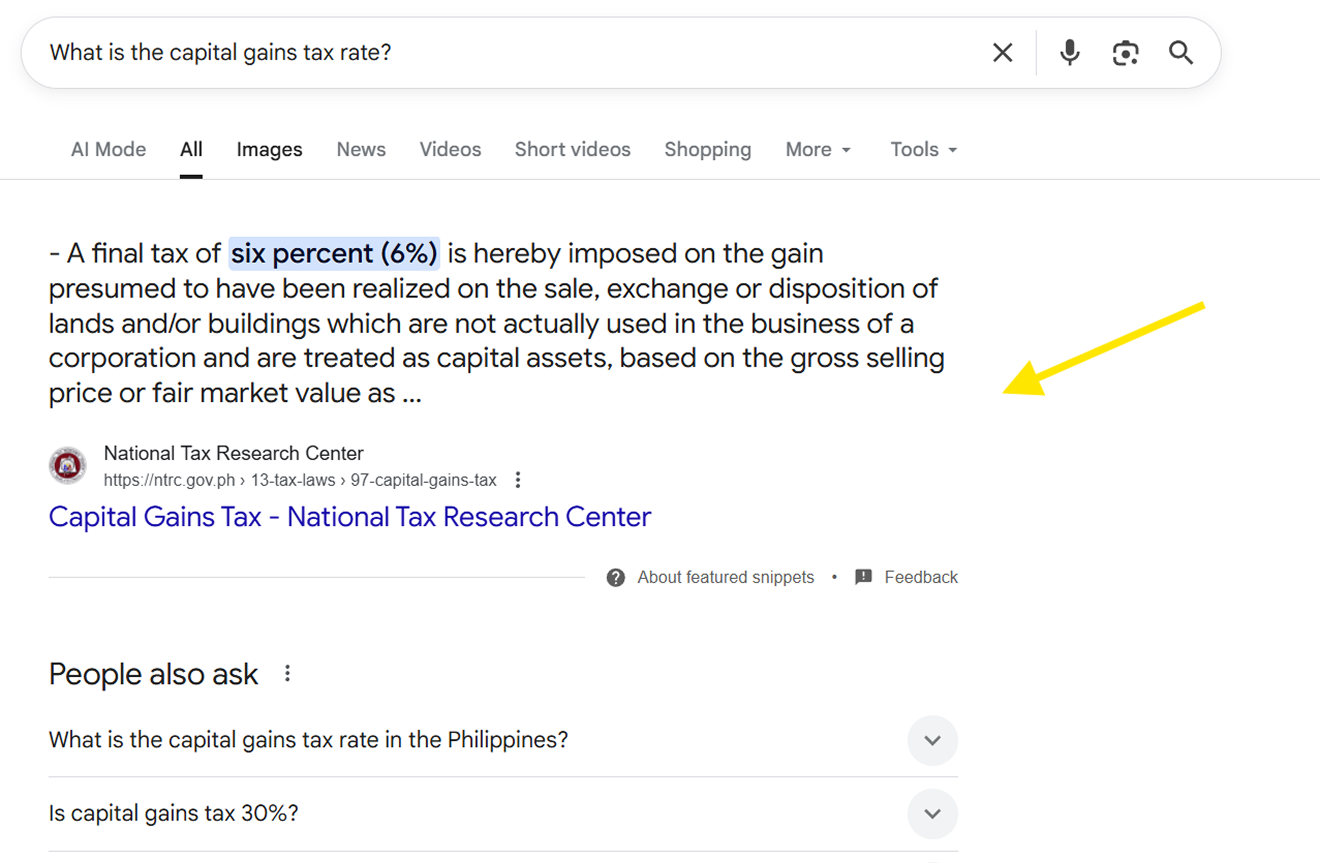The image size is (1320, 864).
Task: Switch to the Images tab
Action: 269,150
